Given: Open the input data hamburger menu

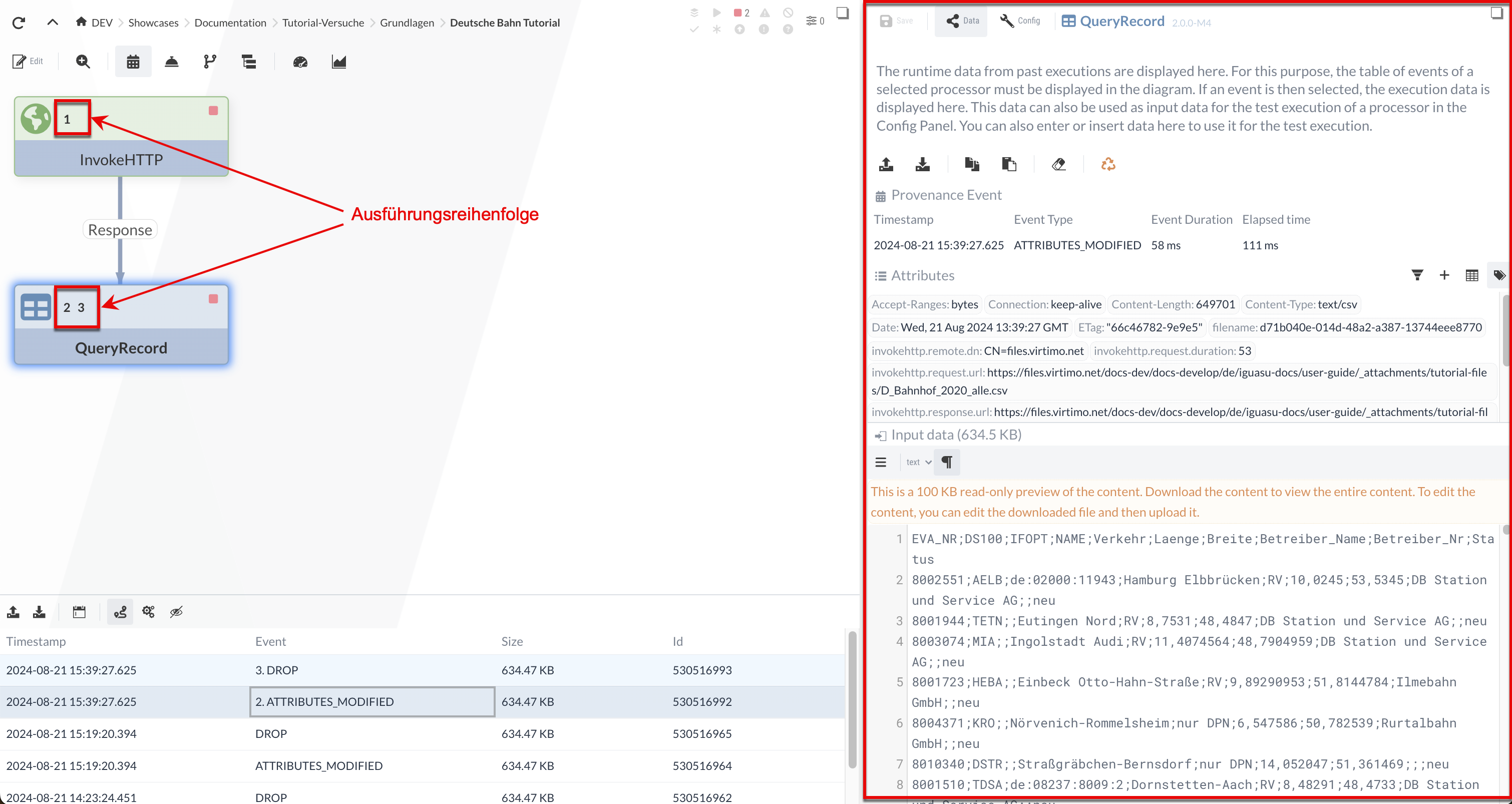Looking at the screenshot, I should pos(881,463).
